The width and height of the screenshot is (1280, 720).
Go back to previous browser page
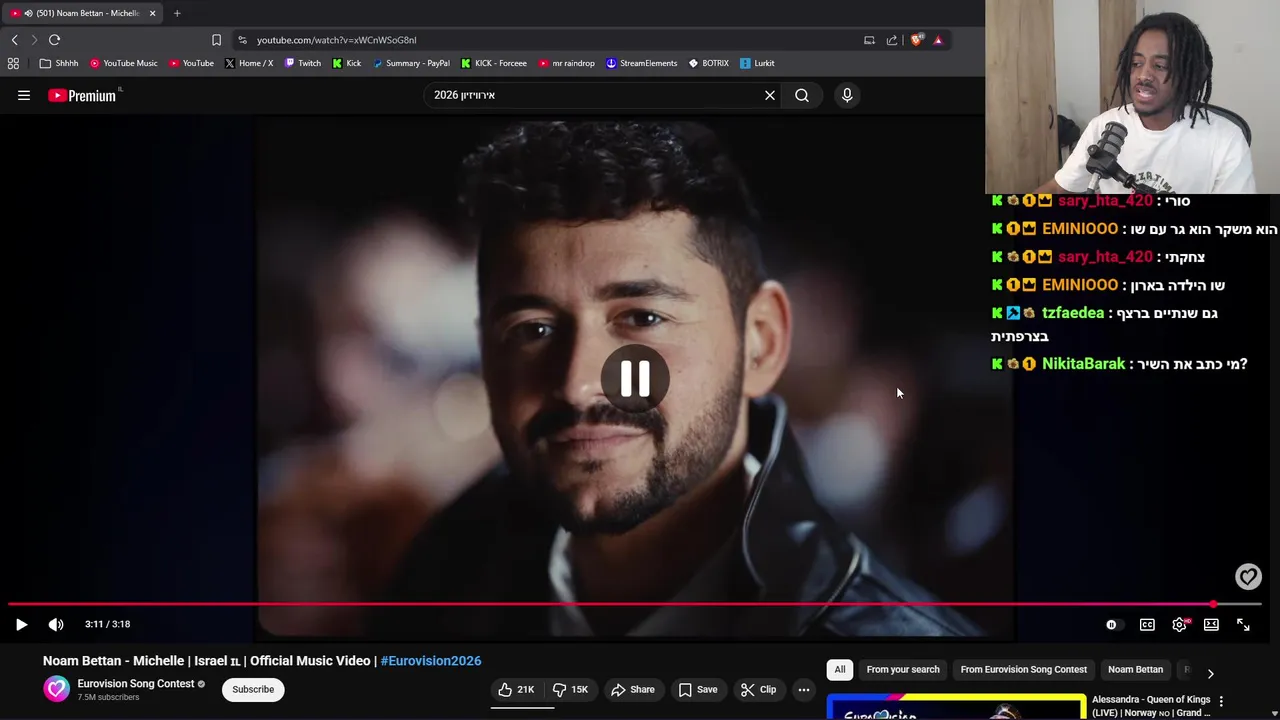14,40
